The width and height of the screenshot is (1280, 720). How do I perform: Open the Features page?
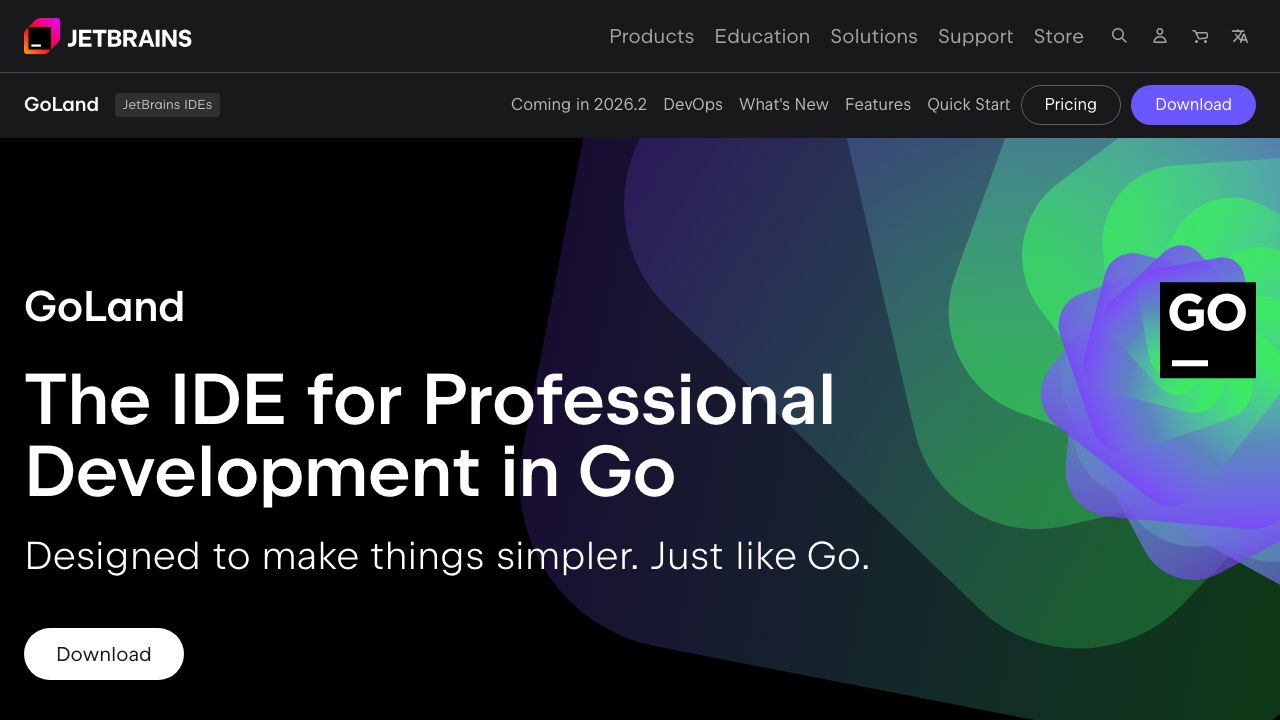878,104
